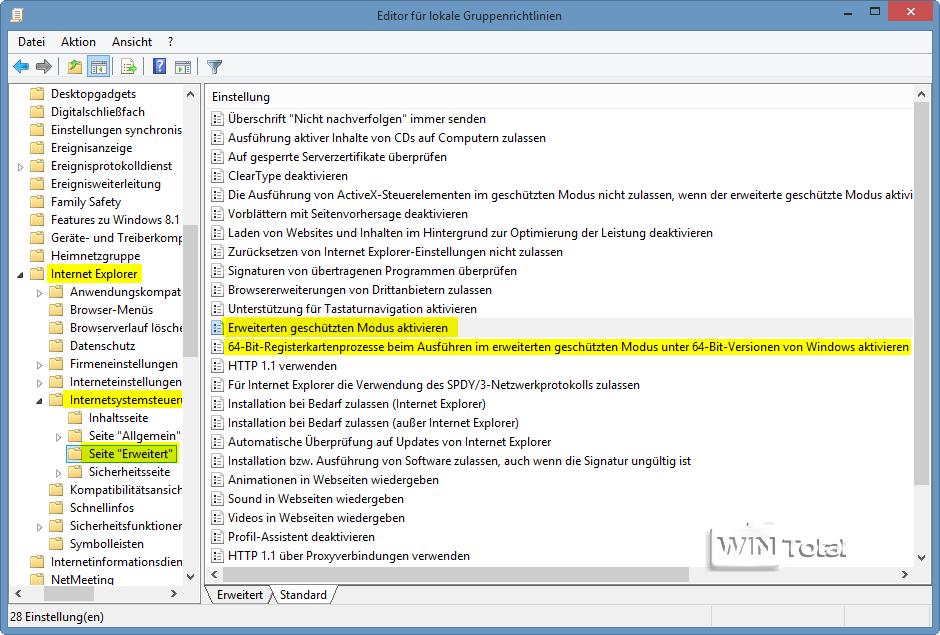
Task: Click the tree pane horizontal scrollbar thumb
Action: click(x=69, y=594)
